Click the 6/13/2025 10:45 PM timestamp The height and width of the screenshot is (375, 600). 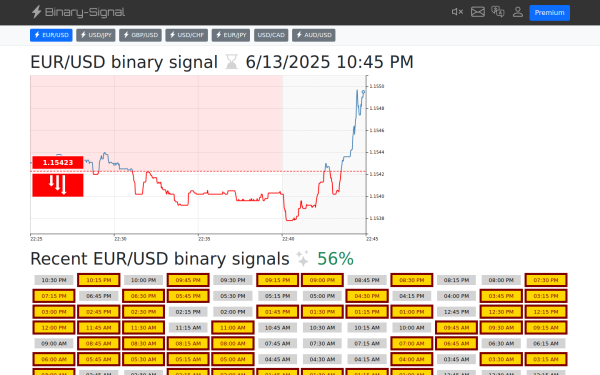(x=329, y=62)
